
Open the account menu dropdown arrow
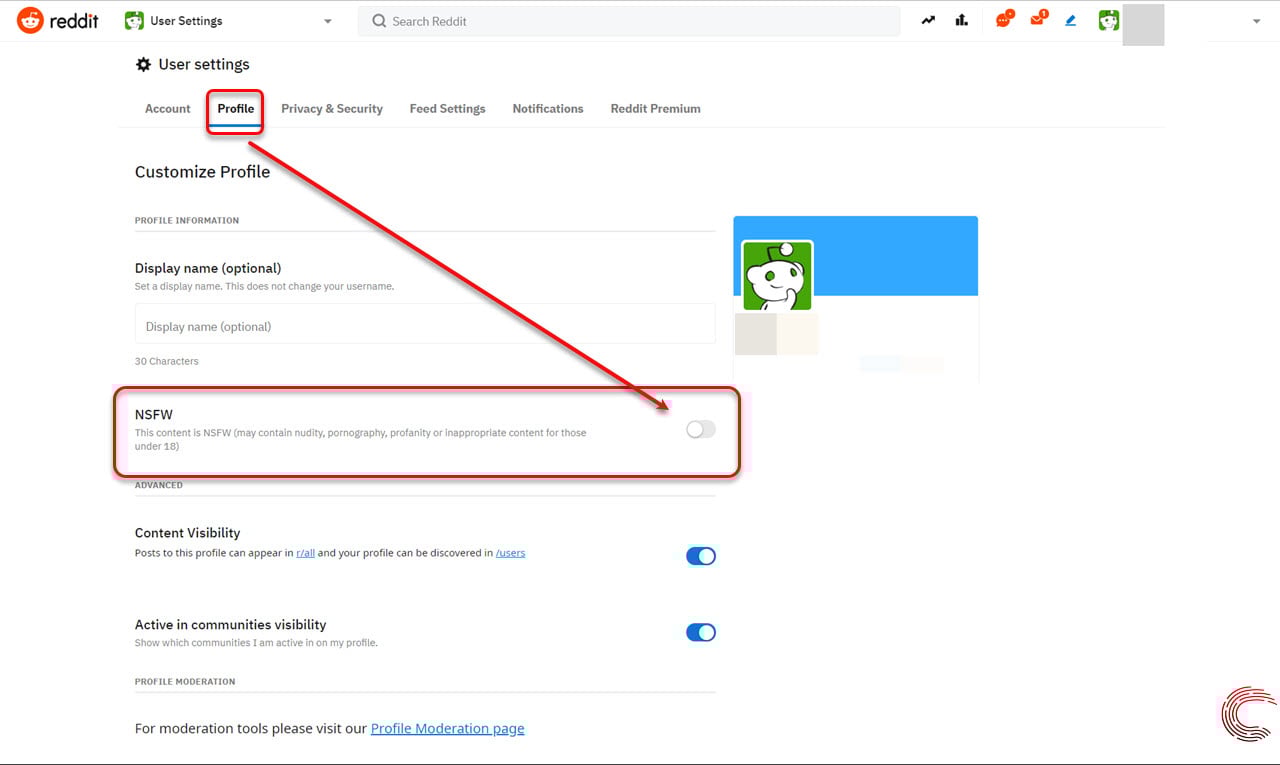coord(1257,21)
